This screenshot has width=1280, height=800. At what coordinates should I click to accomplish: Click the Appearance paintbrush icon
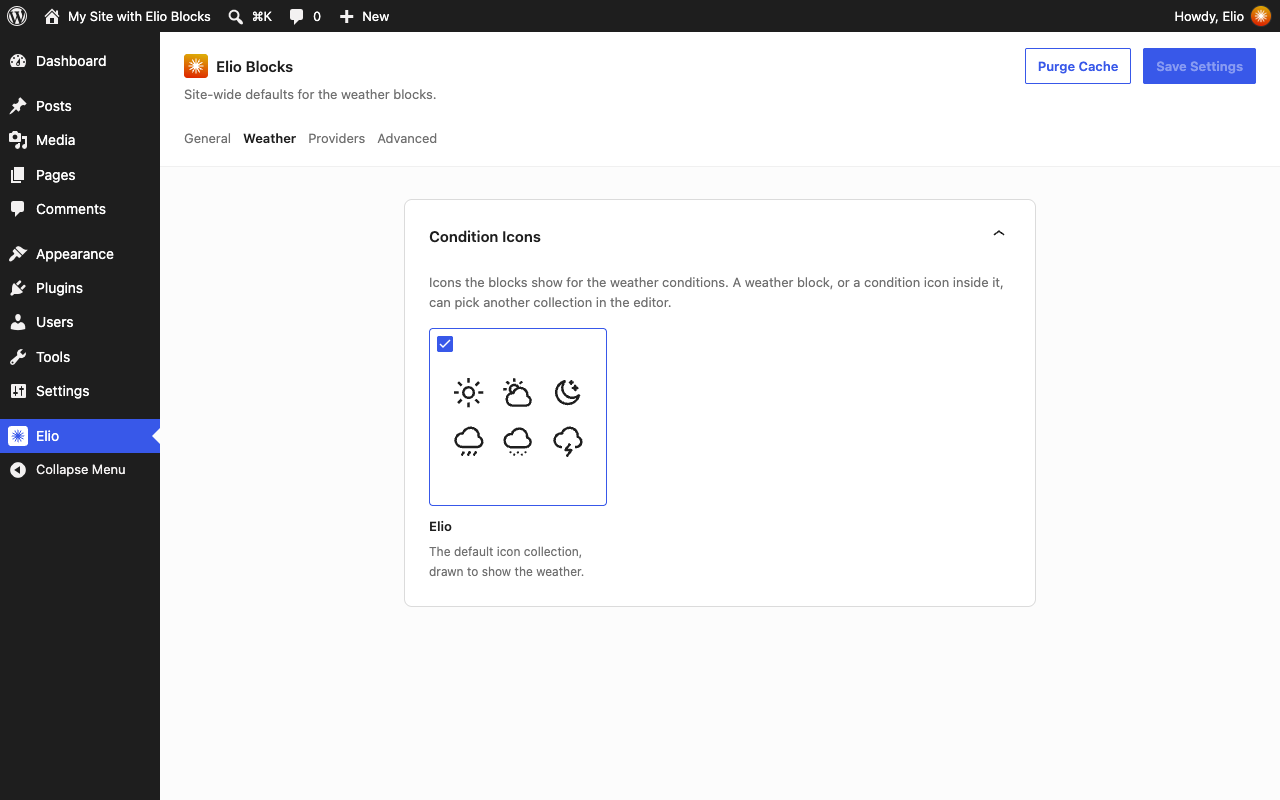pos(18,254)
